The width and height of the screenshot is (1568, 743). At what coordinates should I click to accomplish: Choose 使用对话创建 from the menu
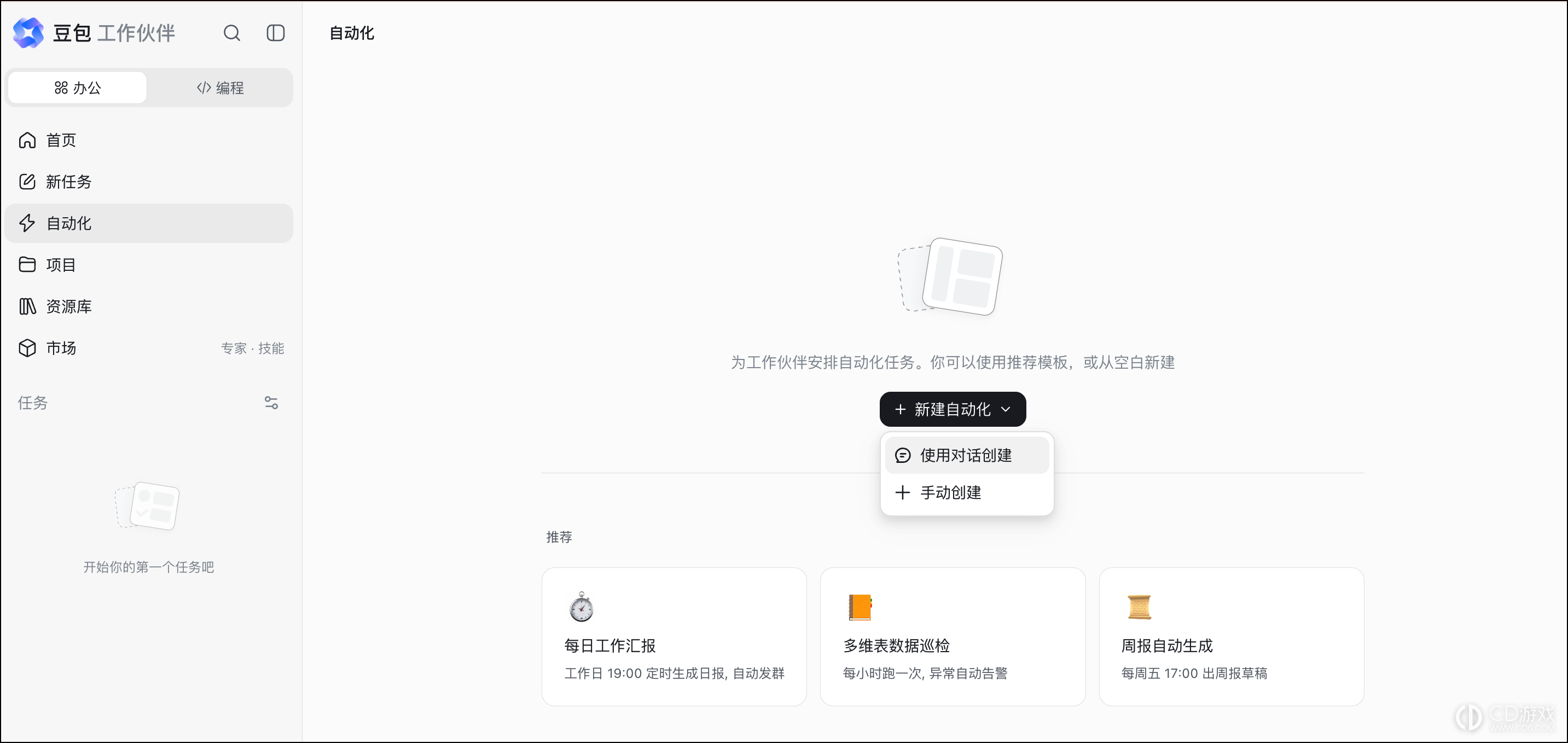[x=967, y=455]
